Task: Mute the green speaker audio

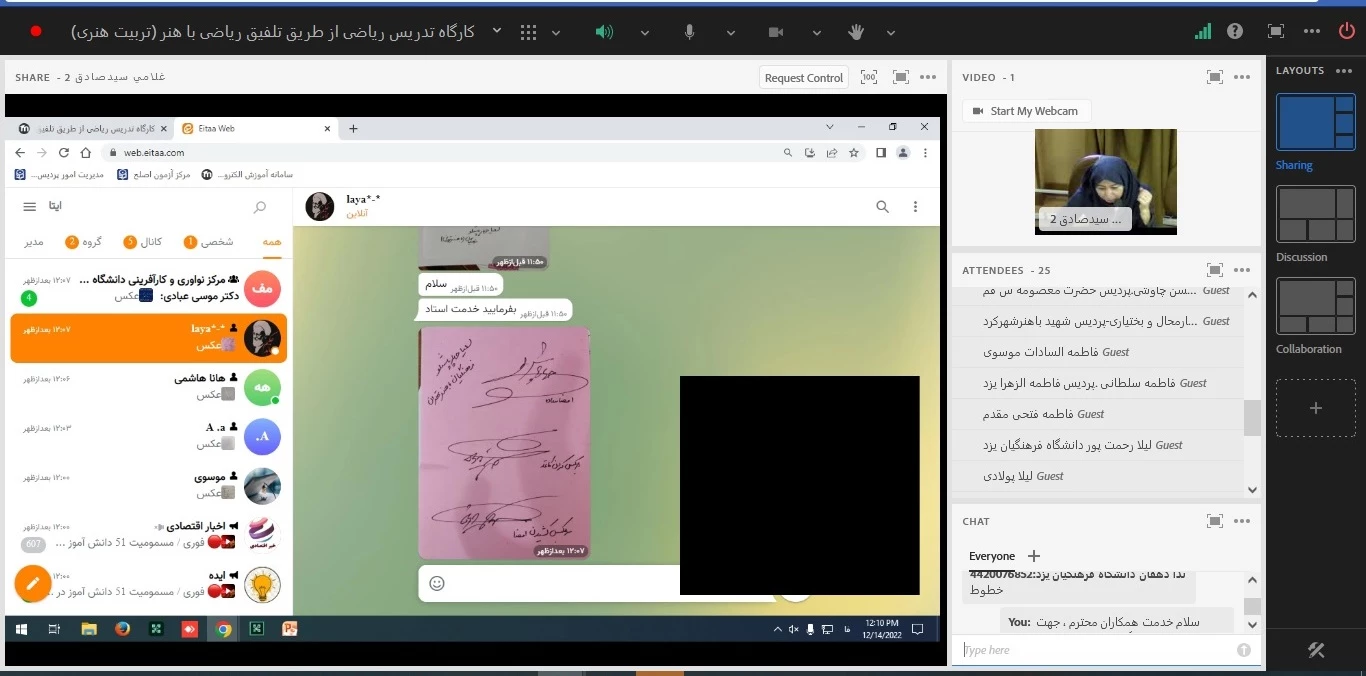Action: [x=603, y=32]
